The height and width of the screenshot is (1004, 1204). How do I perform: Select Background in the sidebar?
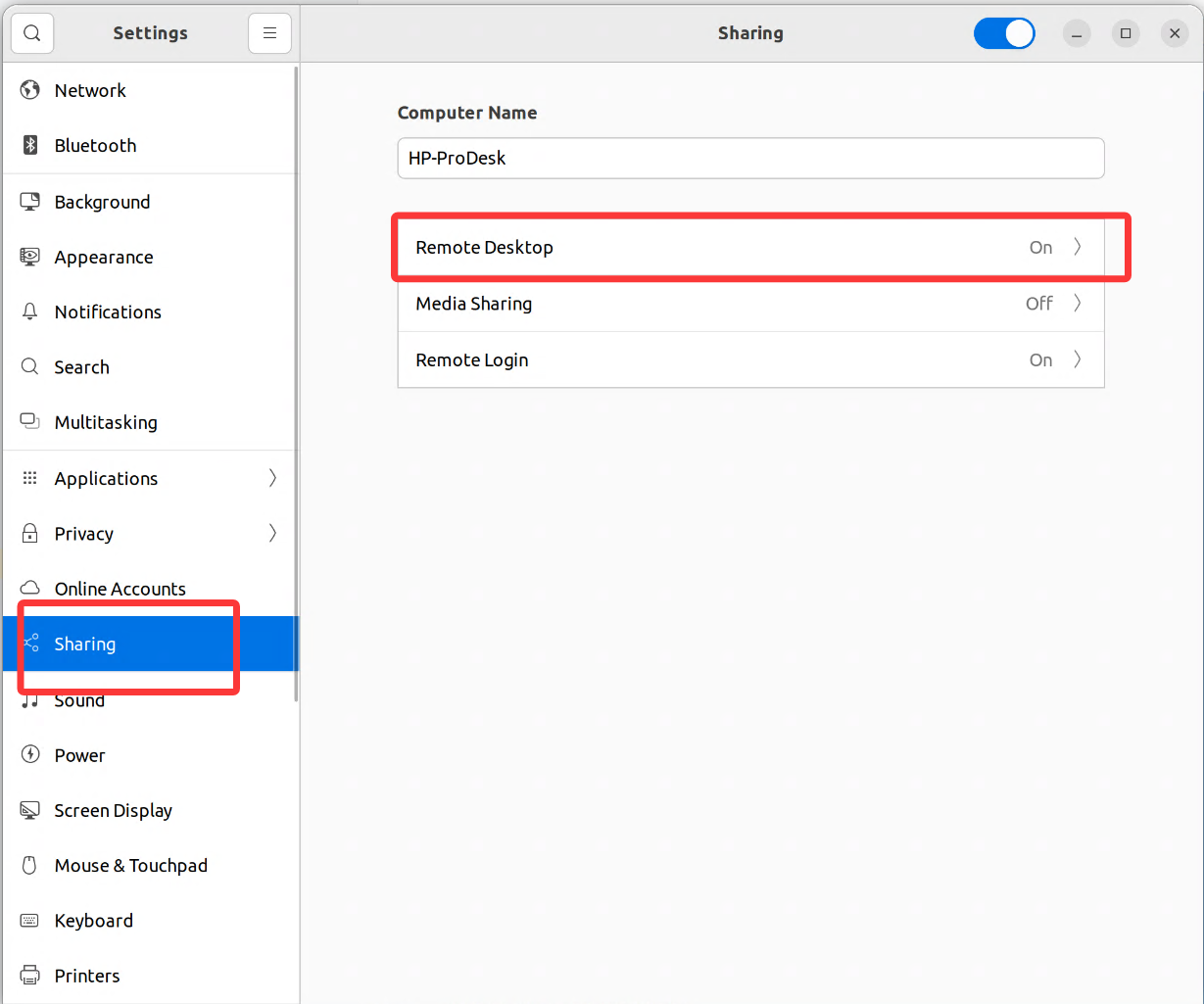tap(102, 202)
